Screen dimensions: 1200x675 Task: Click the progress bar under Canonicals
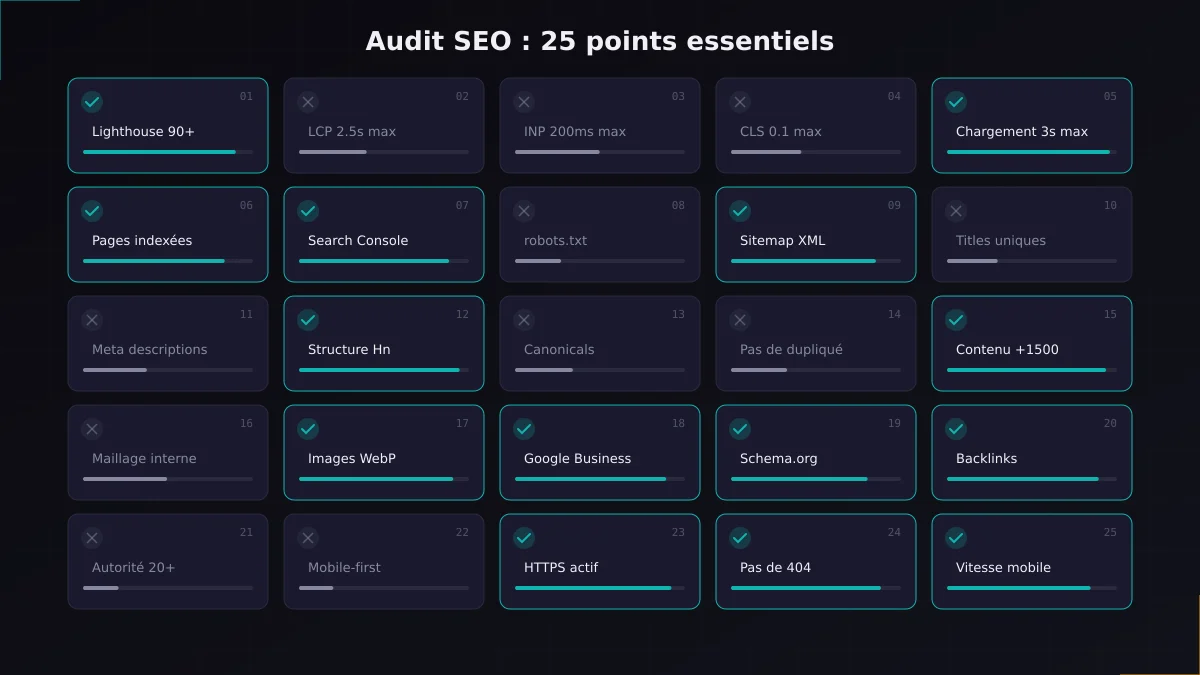tap(599, 370)
